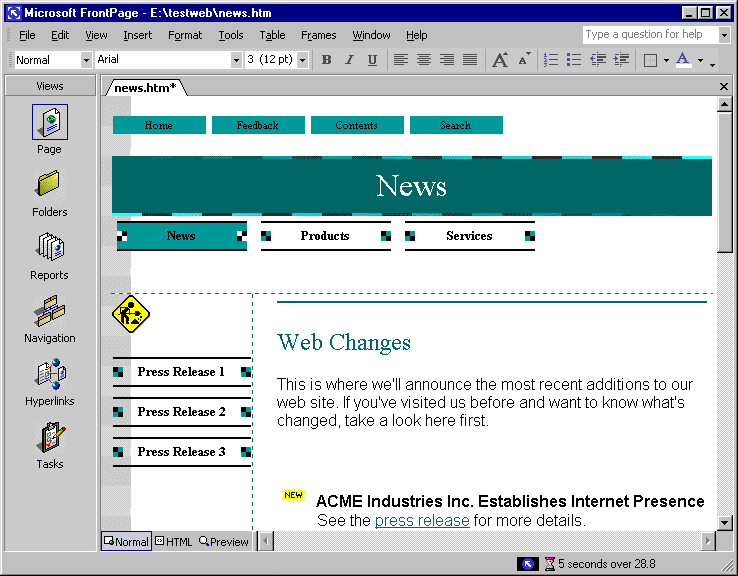Open the Tools menu

(x=231, y=35)
